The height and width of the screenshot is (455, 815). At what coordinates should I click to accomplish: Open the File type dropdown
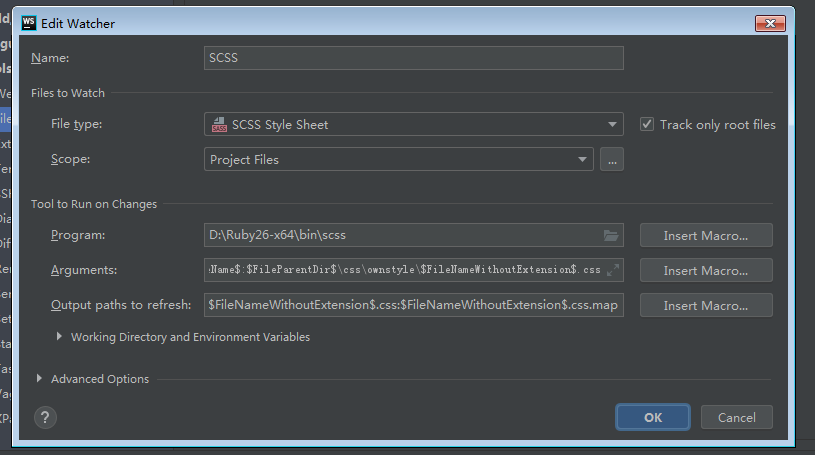click(x=414, y=124)
